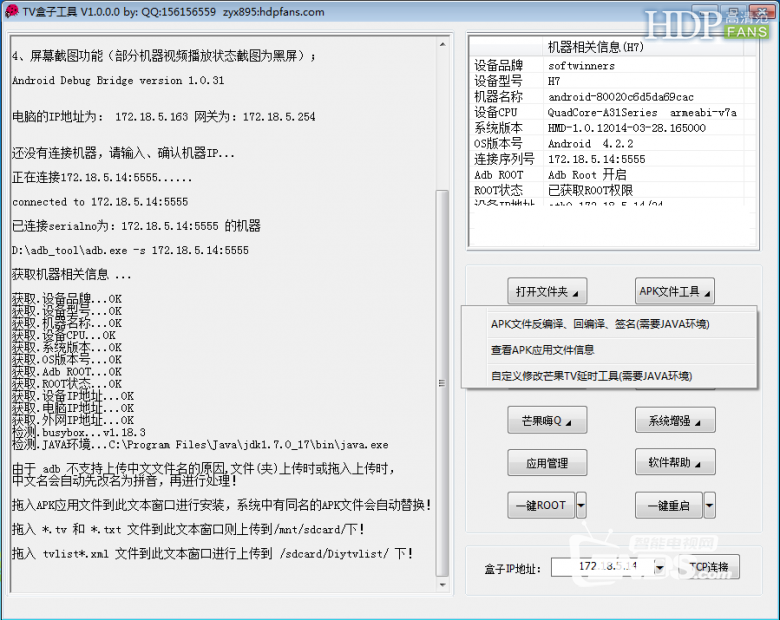Open the 软件帮助 dropdown button
The width and height of the screenshot is (780, 620).
[x=675, y=463]
